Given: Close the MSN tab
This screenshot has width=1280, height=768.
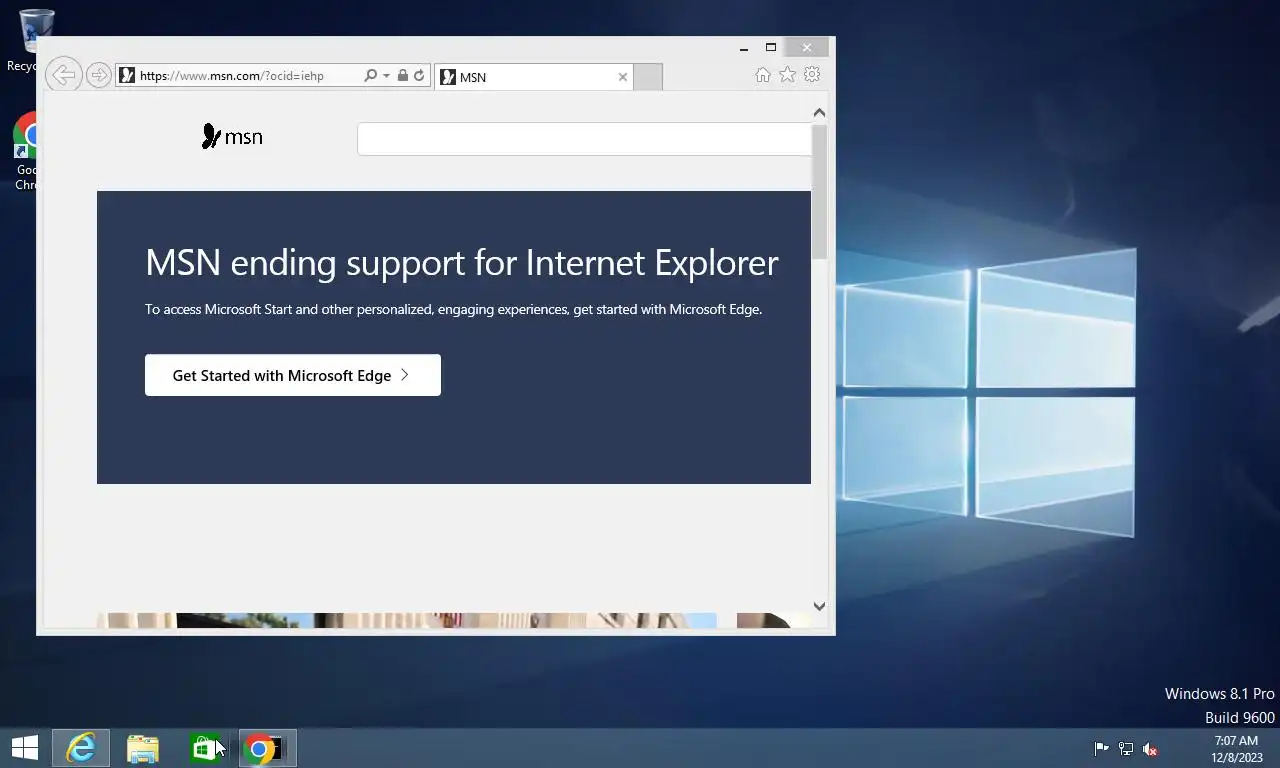Looking at the screenshot, I should point(623,77).
